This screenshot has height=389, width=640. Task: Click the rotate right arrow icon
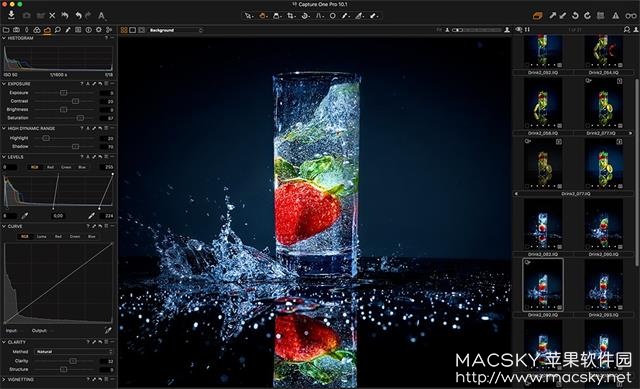(x=587, y=16)
